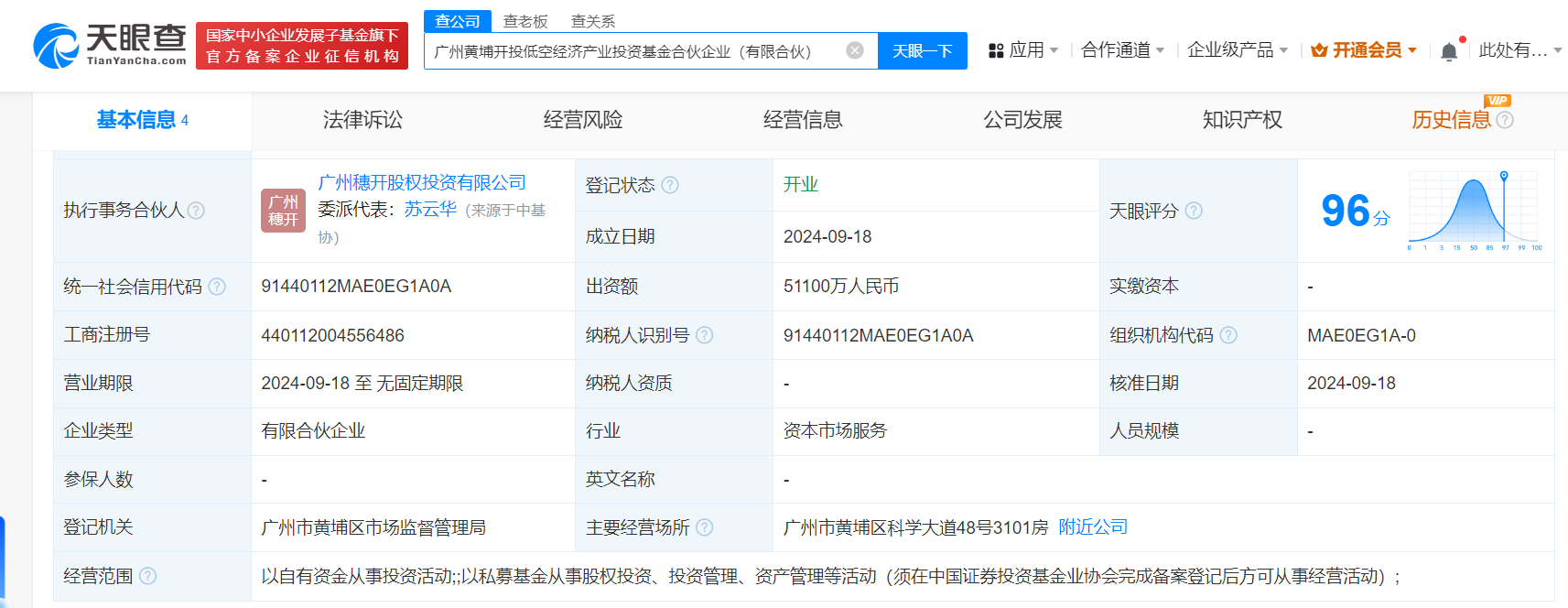
Task: Select 核准日期 value 2024-09-18
Action: click(x=1351, y=383)
